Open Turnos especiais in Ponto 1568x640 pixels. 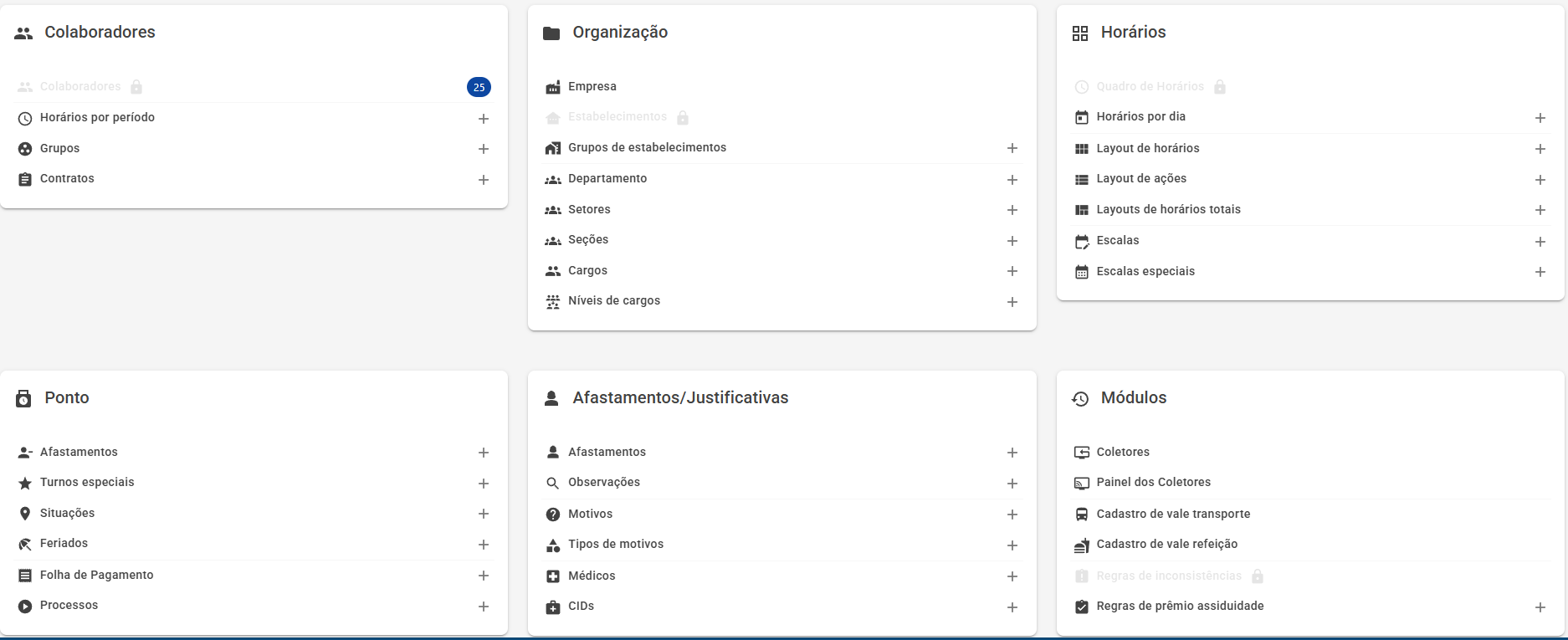pos(87,482)
